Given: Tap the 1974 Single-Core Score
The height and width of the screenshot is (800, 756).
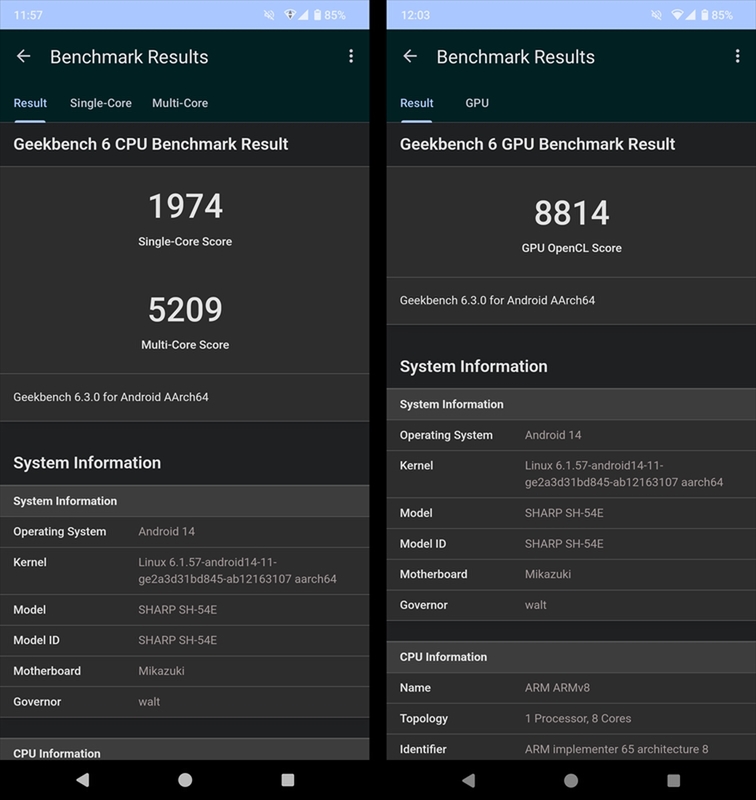Looking at the screenshot, I should 185,206.
